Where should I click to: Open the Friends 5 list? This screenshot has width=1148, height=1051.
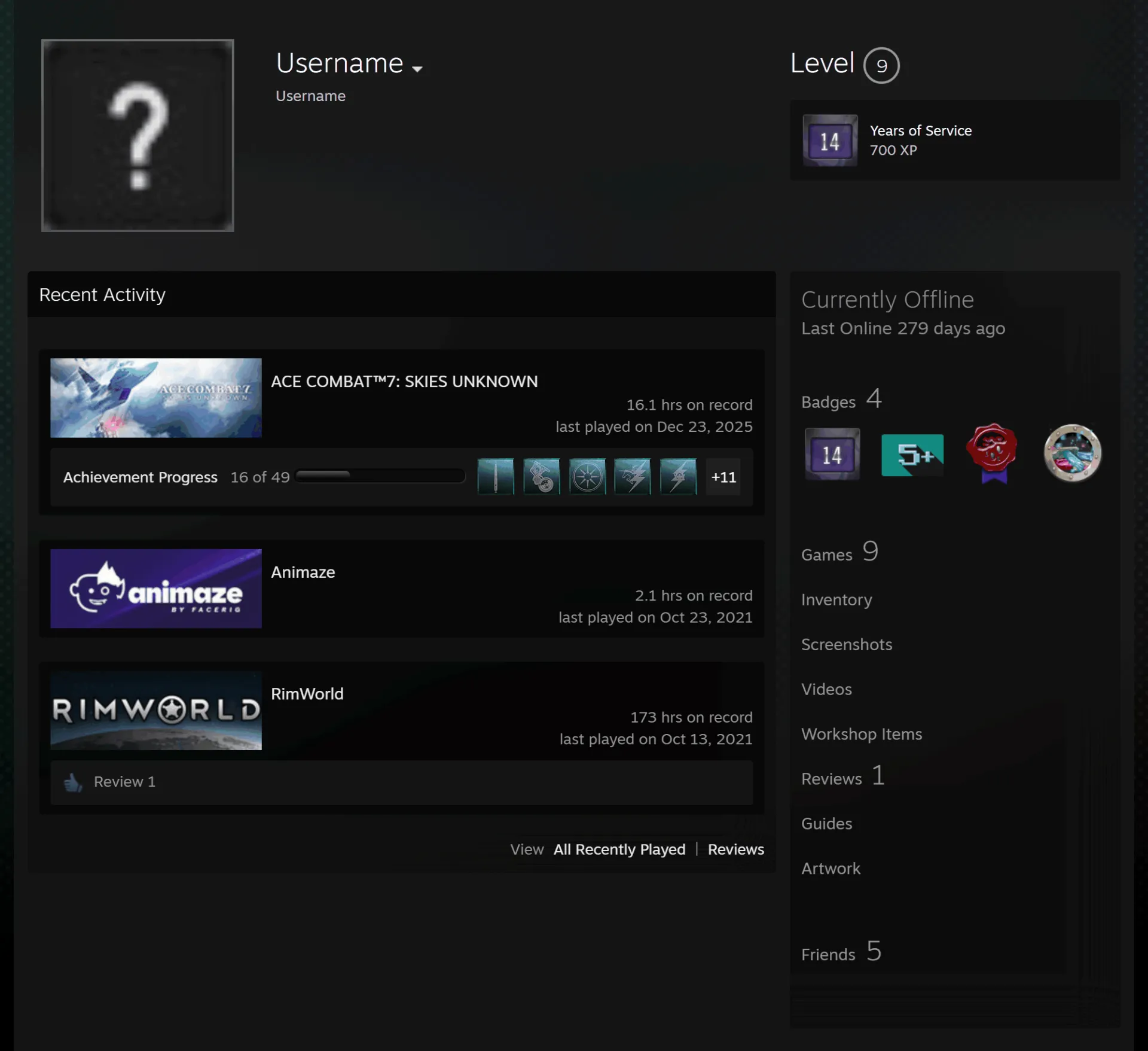[841, 952]
